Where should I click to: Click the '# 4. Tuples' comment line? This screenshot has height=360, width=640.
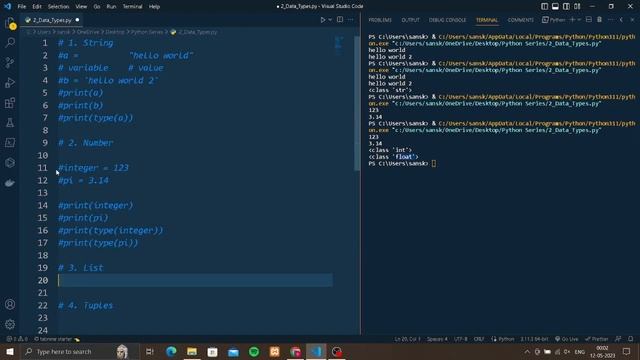coord(85,305)
